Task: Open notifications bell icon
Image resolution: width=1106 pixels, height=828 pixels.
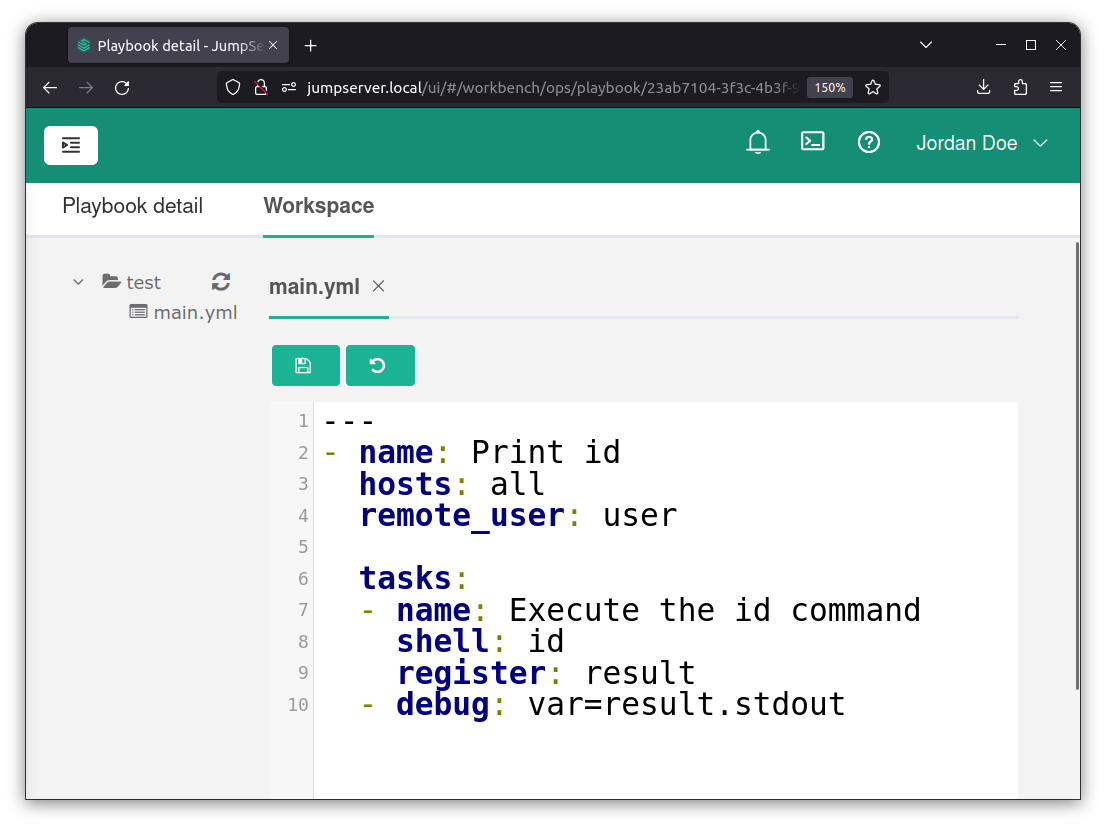Action: coord(758,143)
